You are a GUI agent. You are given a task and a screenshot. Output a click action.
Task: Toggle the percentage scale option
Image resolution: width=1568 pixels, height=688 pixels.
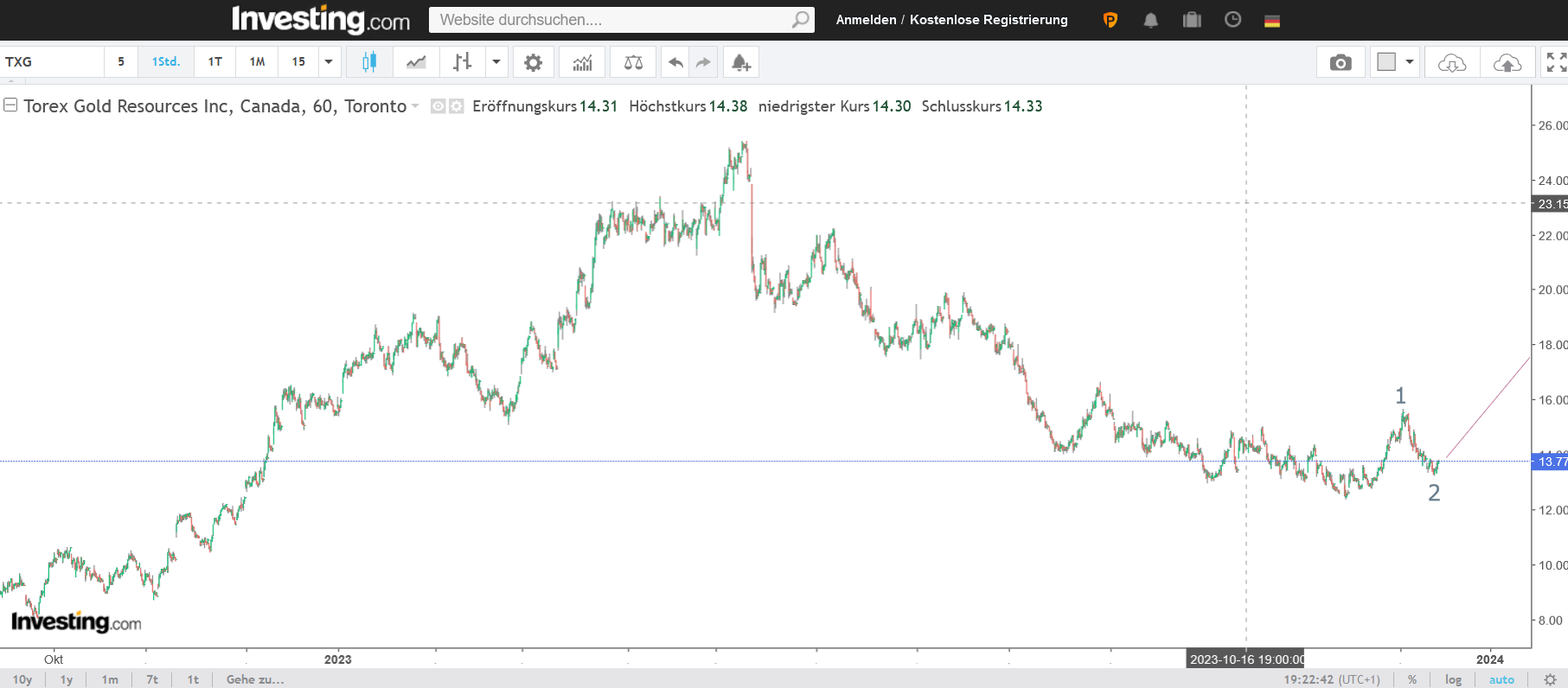pos(1412,679)
